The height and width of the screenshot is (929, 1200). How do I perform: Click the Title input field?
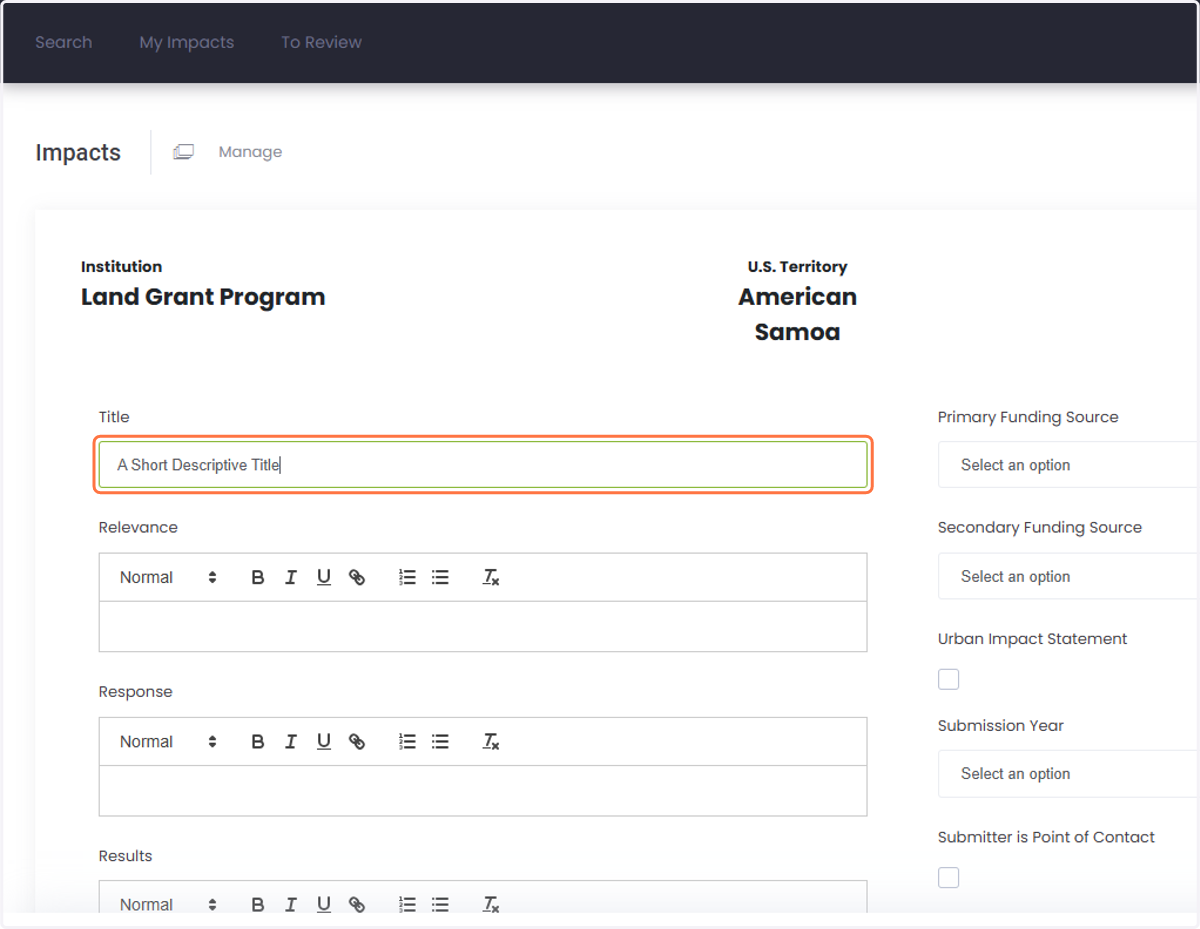[483, 465]
